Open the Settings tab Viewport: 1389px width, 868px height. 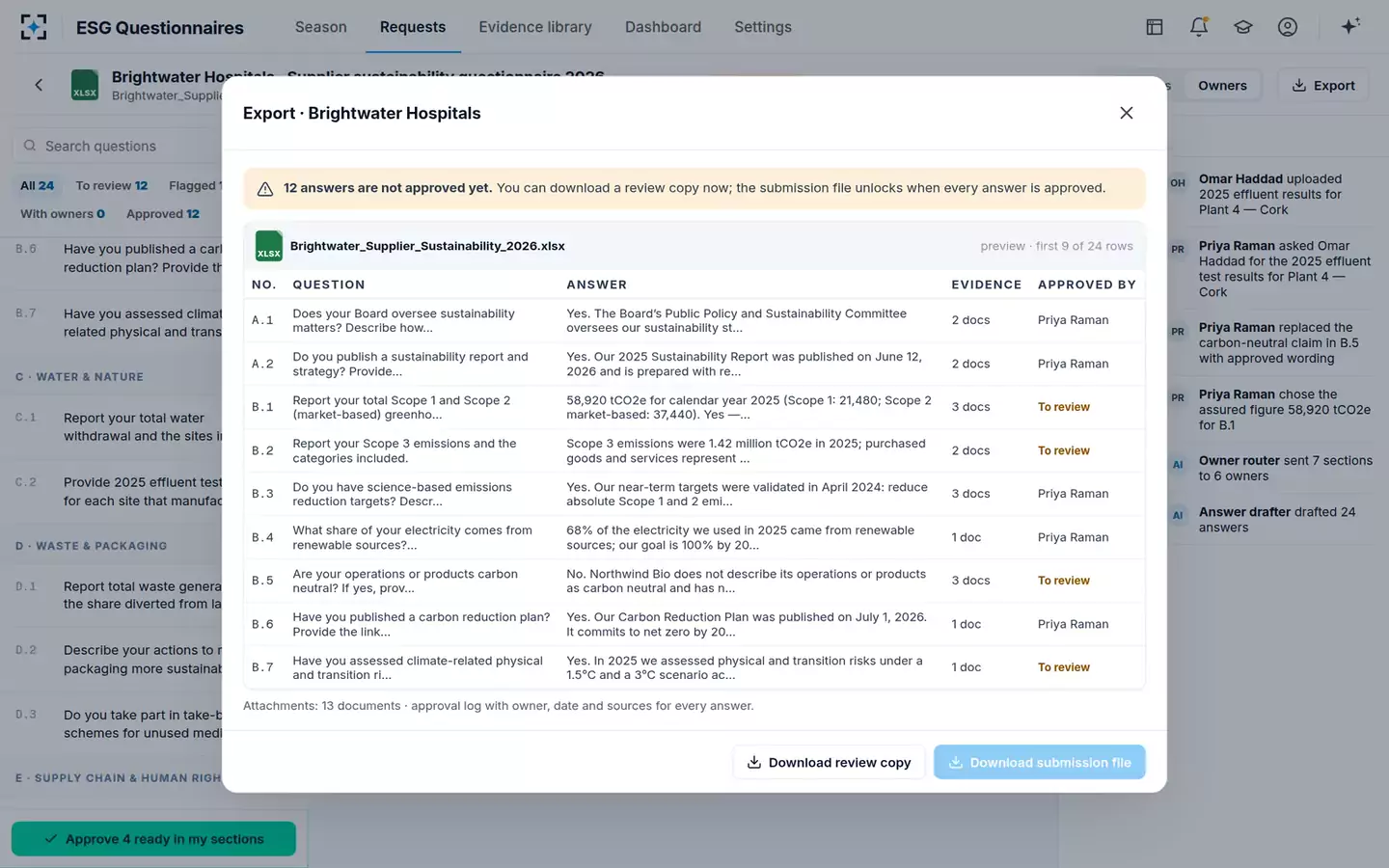tap(763, 27)
